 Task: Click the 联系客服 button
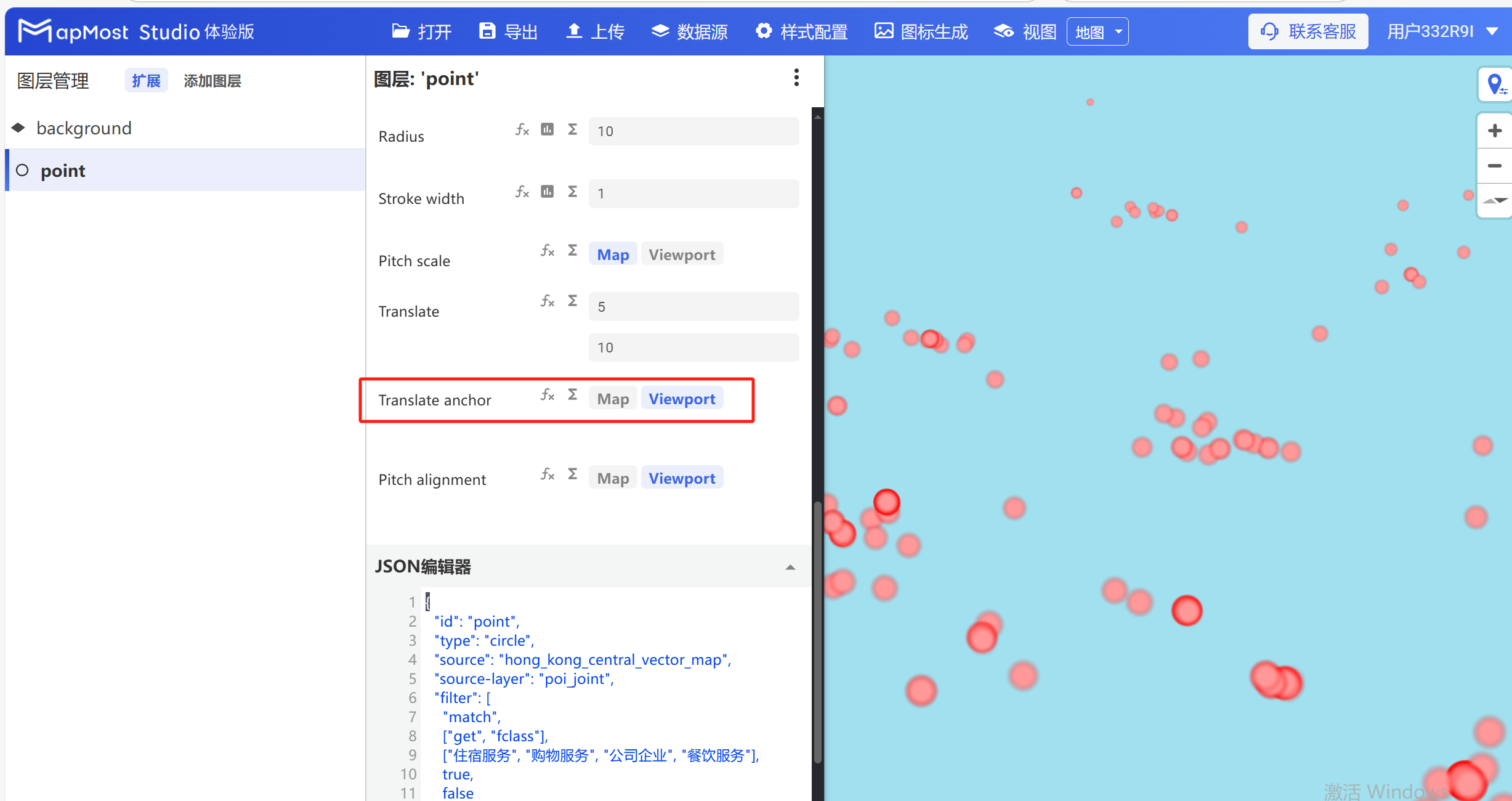[x=1308, y=31]
